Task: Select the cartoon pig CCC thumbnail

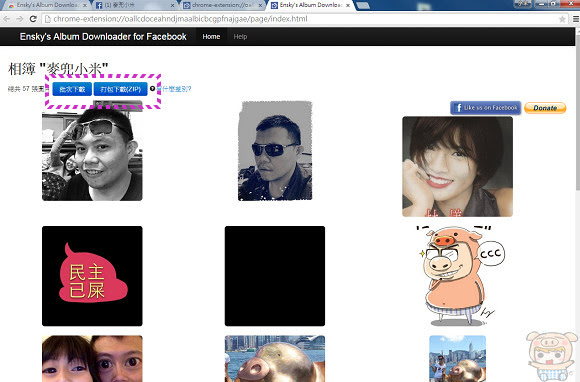Action: pos(458,276)
